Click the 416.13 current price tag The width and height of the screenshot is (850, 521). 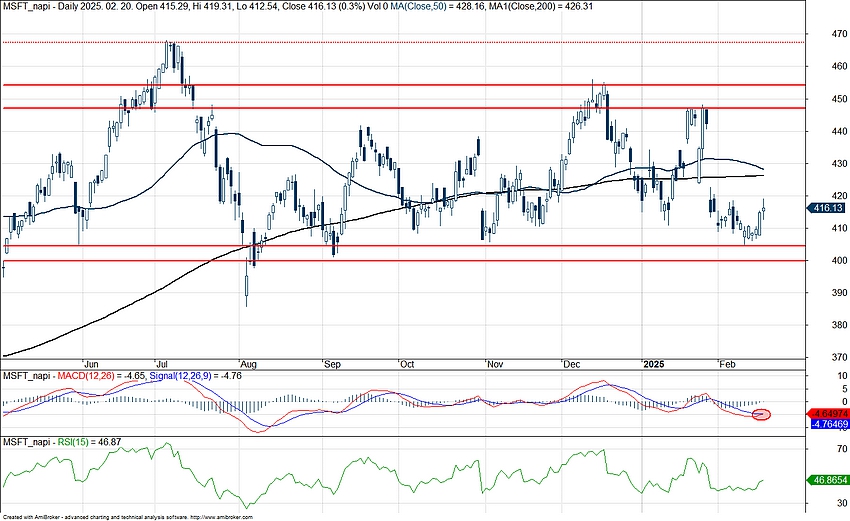coord(828,208)
